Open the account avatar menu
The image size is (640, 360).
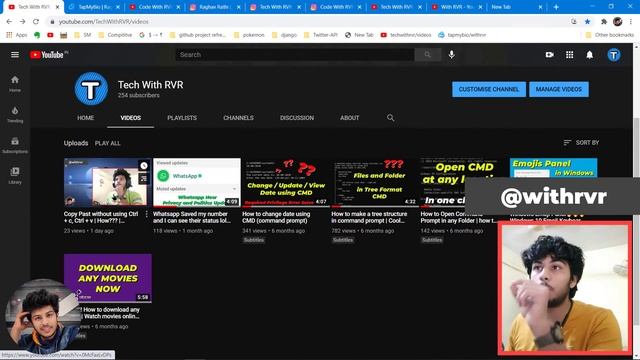point(613,55)
